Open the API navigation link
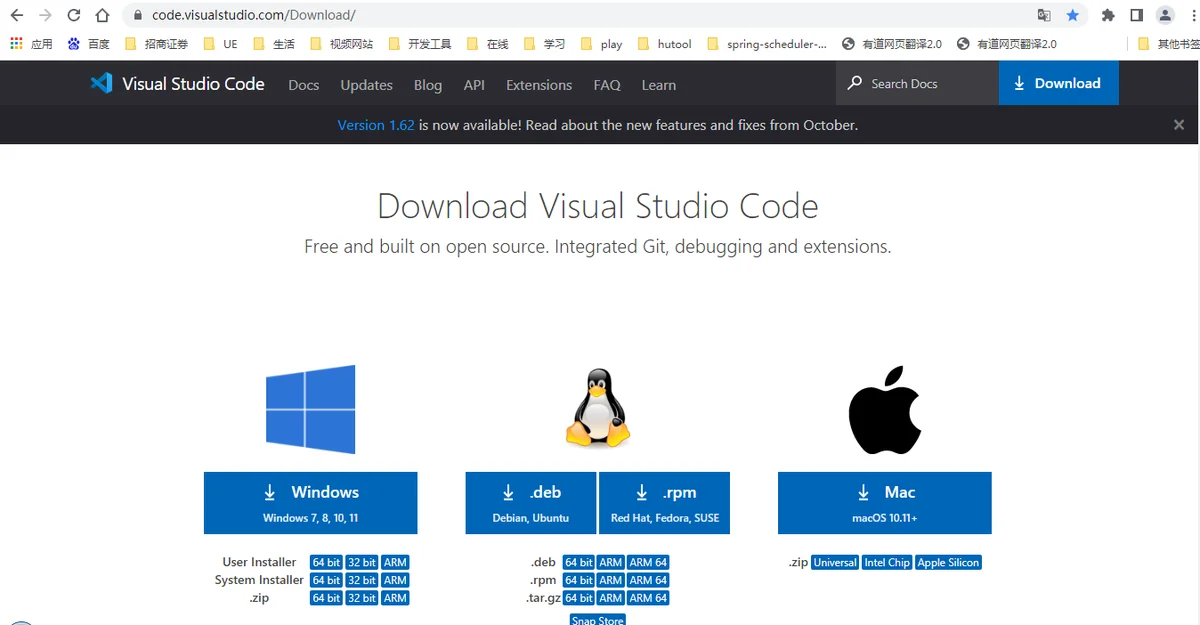 click(474, 85)
